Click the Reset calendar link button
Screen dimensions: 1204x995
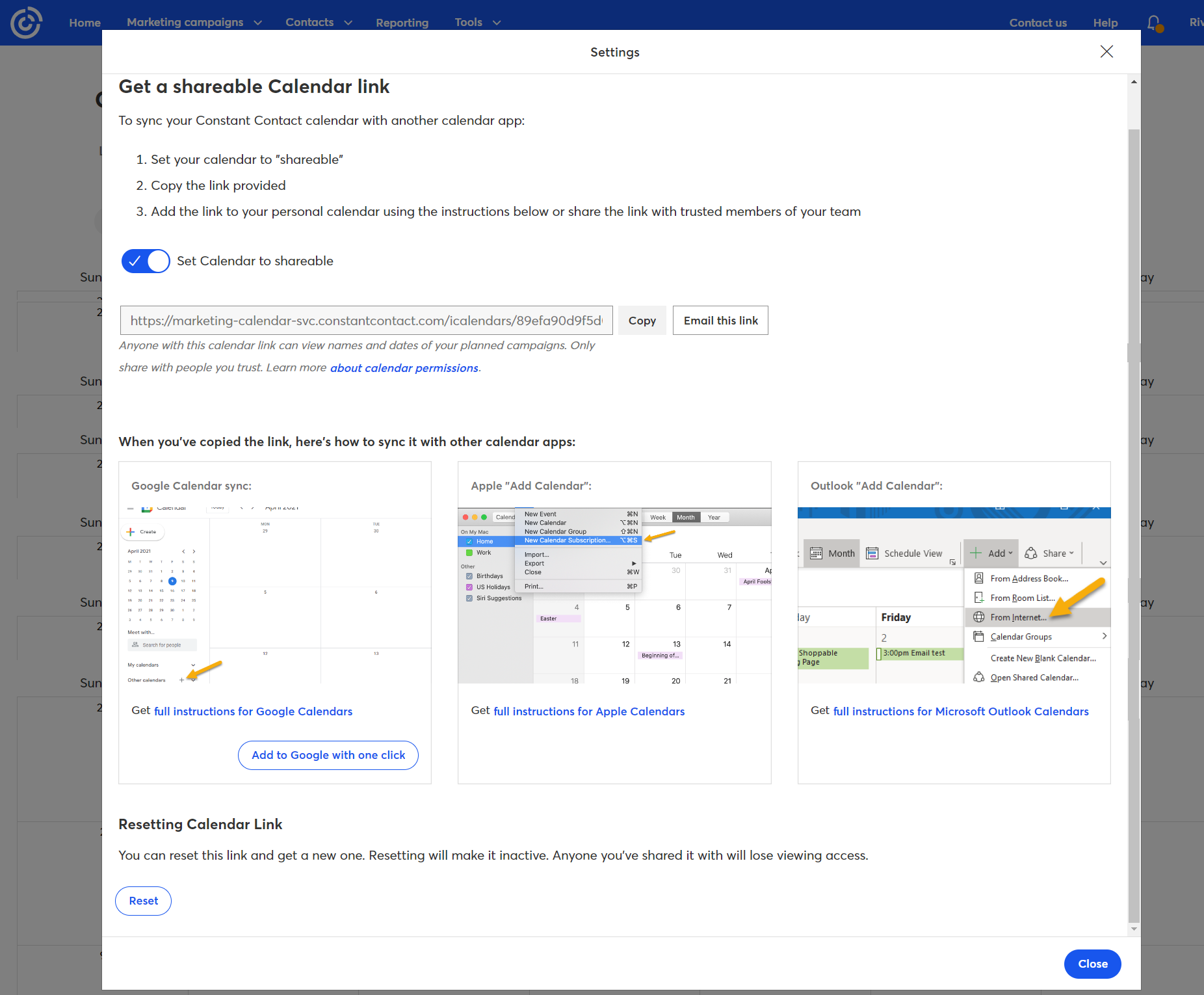(143, 901)
